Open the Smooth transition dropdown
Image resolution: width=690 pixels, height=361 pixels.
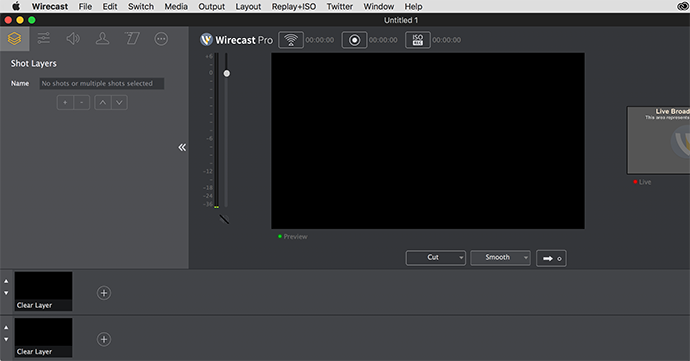(x=500, y=258)
